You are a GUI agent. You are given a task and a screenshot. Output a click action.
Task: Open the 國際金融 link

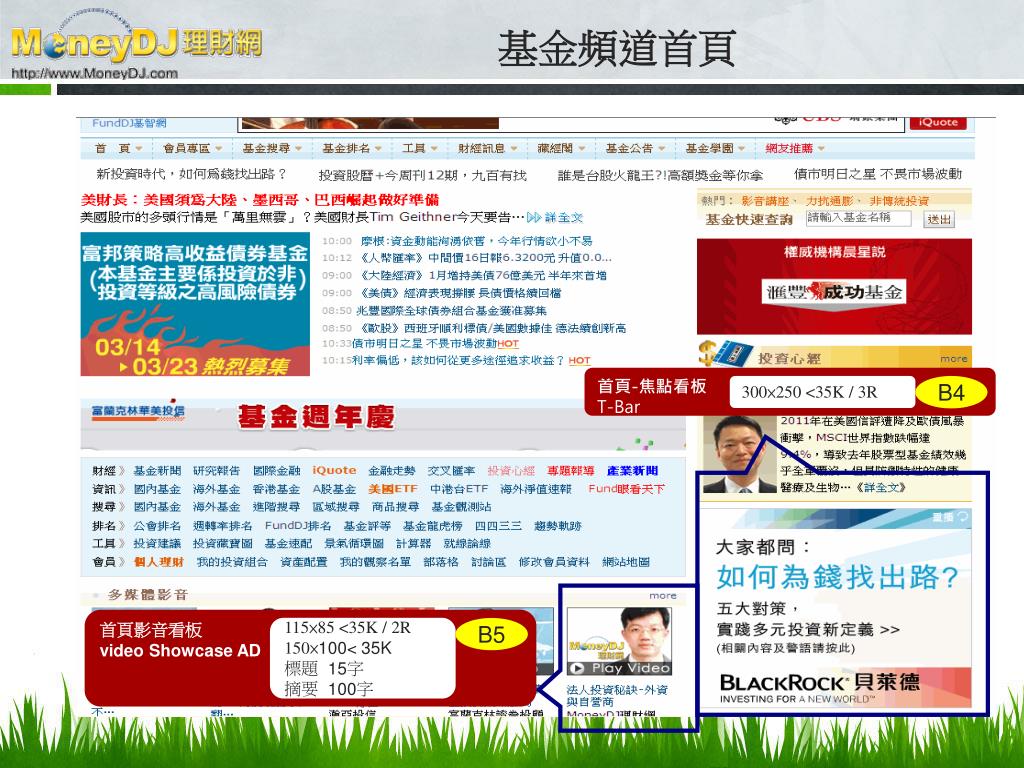pyautogui.click(x=276, y=471)
